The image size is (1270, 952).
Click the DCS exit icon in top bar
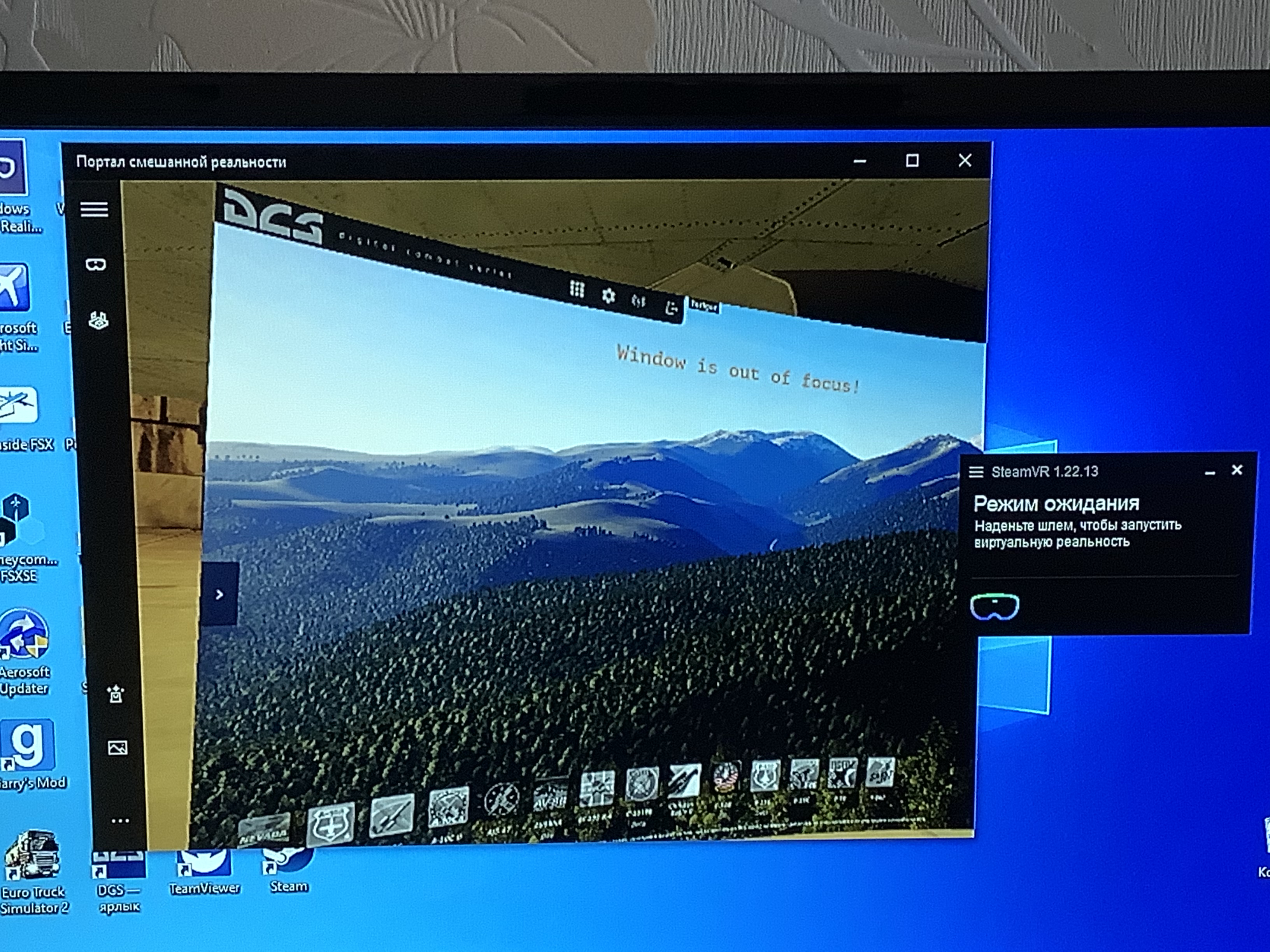point(670,308)
